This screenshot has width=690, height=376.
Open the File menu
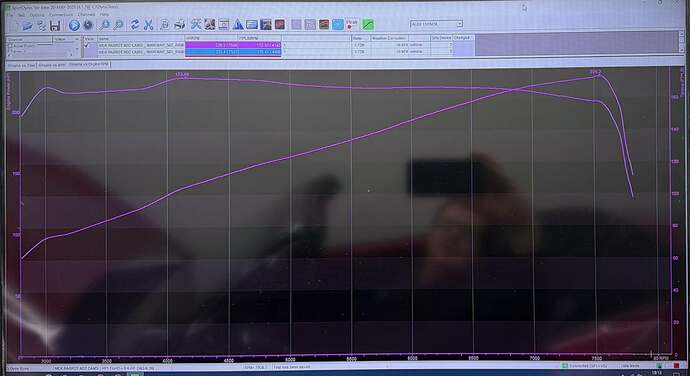9,15
